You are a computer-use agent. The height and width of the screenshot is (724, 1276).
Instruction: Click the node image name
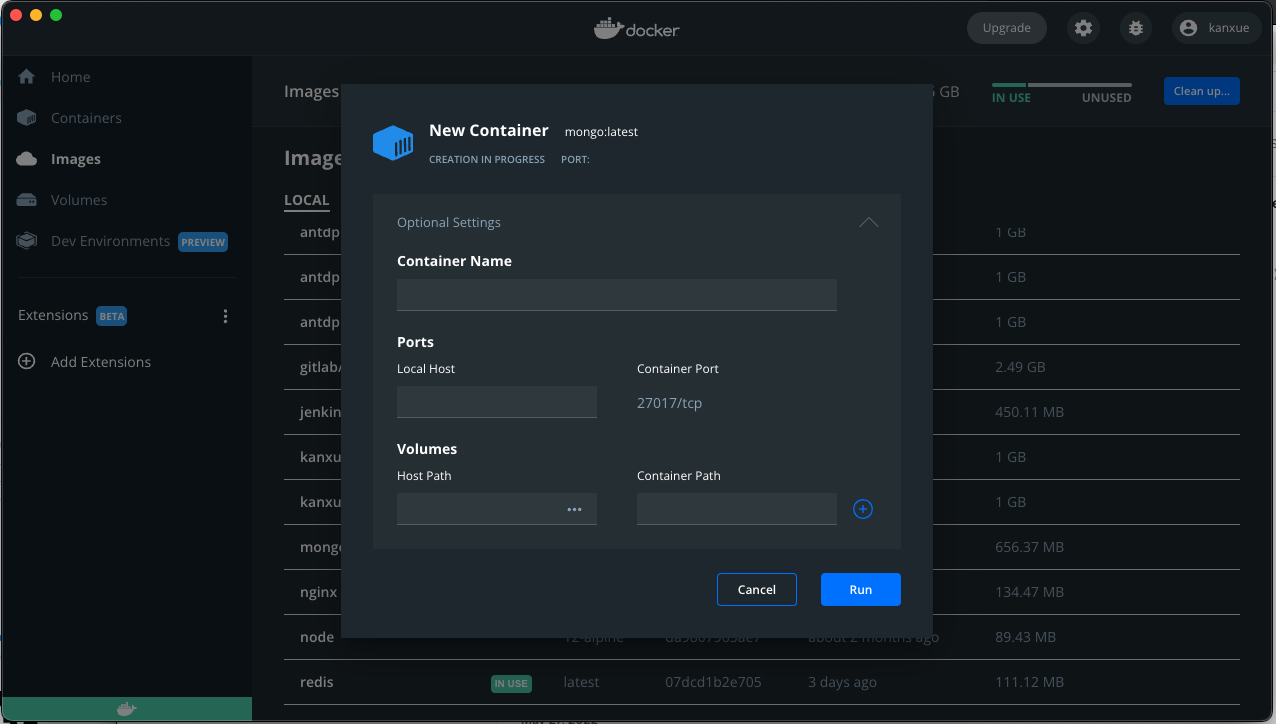click(x=317, y=637)
